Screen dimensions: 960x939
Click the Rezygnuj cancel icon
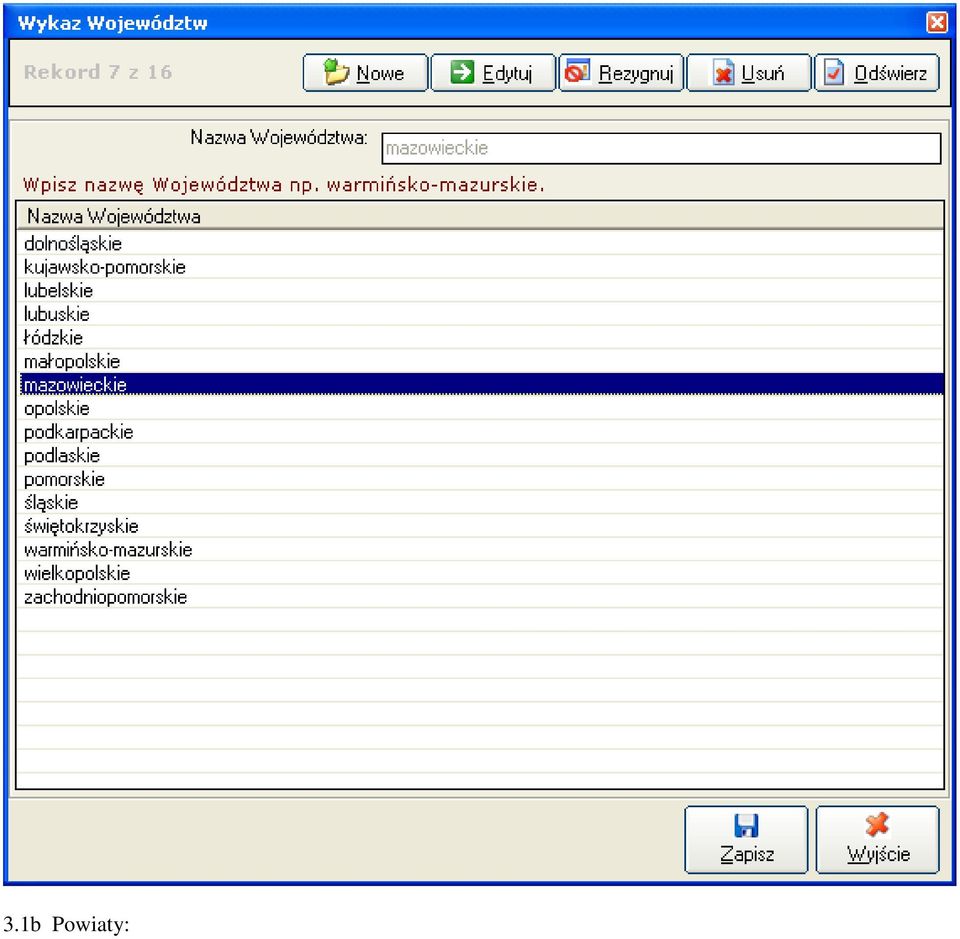coord(577,71)
